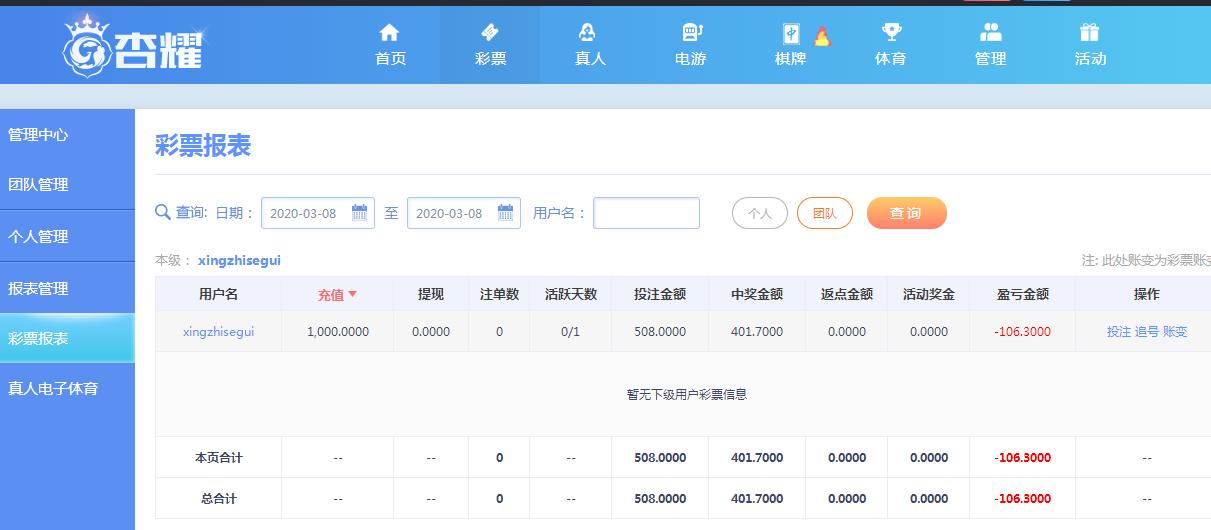Image resolution: width=1211 pixels, height=530 pixels.
Task: Click the 棋牌 card game icon
Action: coord(790,34)
